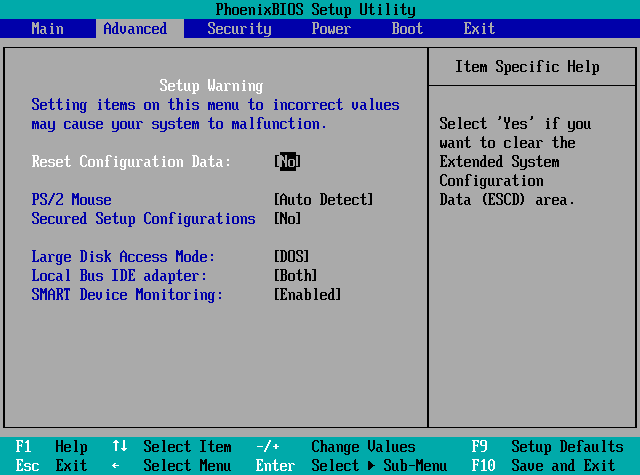Image resolution: width=640 pixels, height=475 pixels.
Task: Click the F1 Help key hint
Action: (x=51, y=447)
